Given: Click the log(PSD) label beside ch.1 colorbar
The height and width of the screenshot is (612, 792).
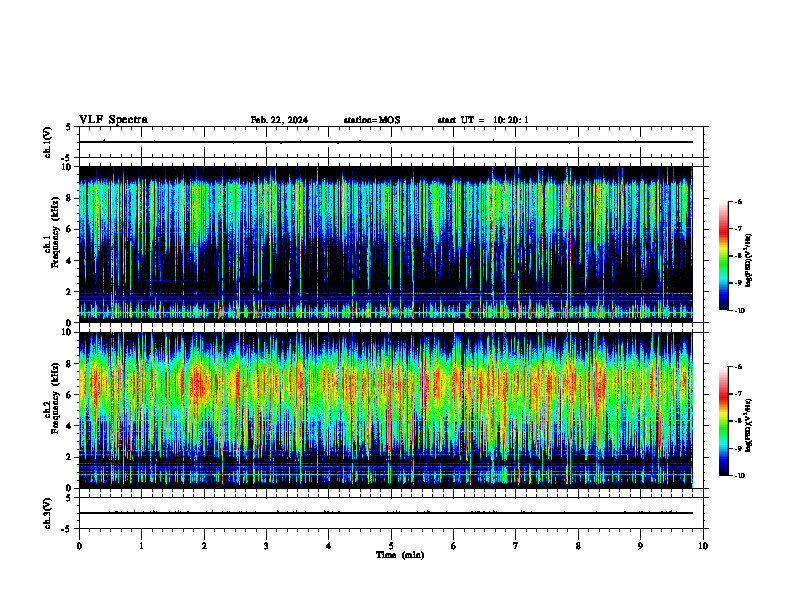Looking at the screenshot, I should pyautogui.click(x=749, y=261).
